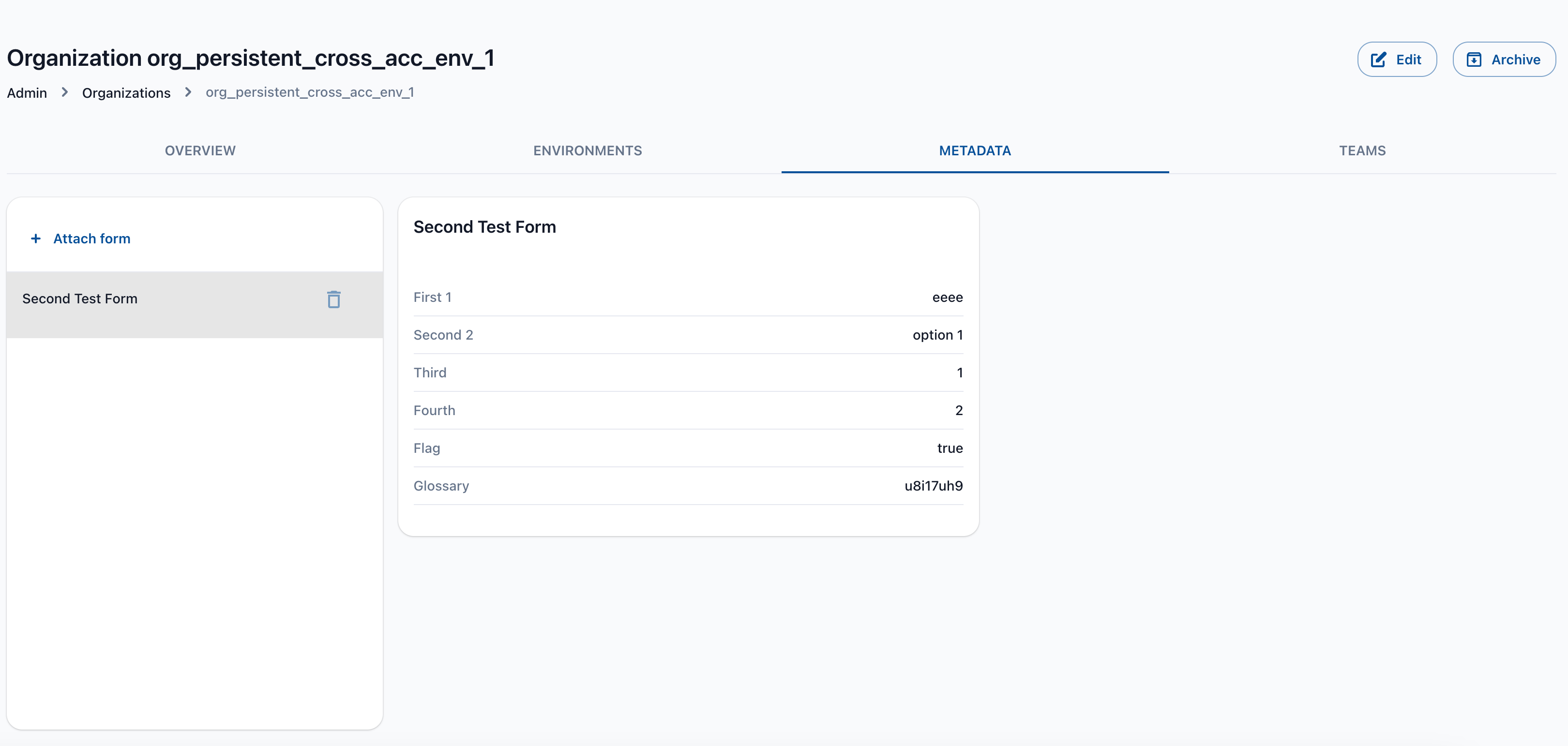This screenshot has width=1568, height=746.
Task: Click the First 1 label
Action: [x=432, y=298]
